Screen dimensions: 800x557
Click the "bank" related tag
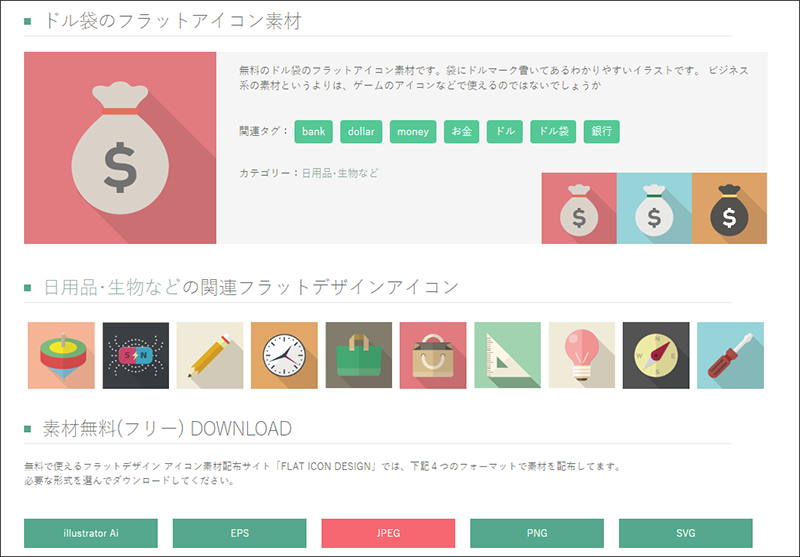[314, 132]
